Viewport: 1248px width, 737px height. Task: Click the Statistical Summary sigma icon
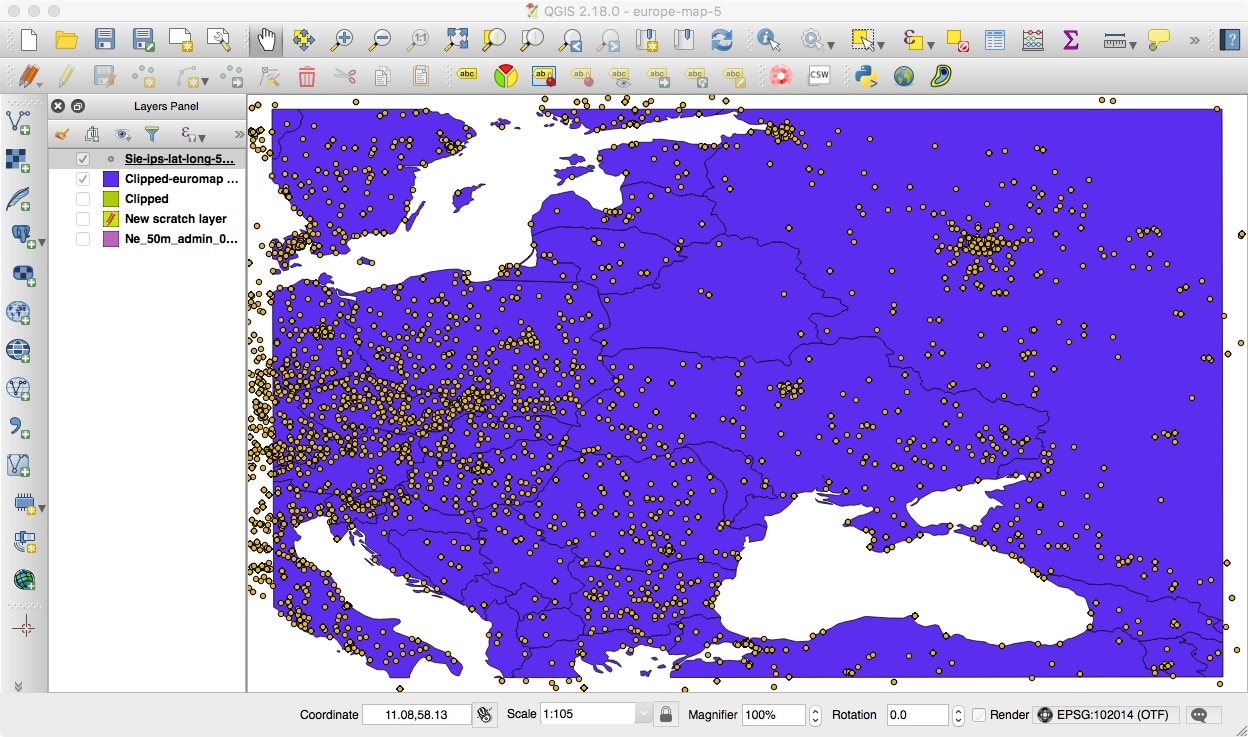pyautogui.click(x=1070, y=42)
